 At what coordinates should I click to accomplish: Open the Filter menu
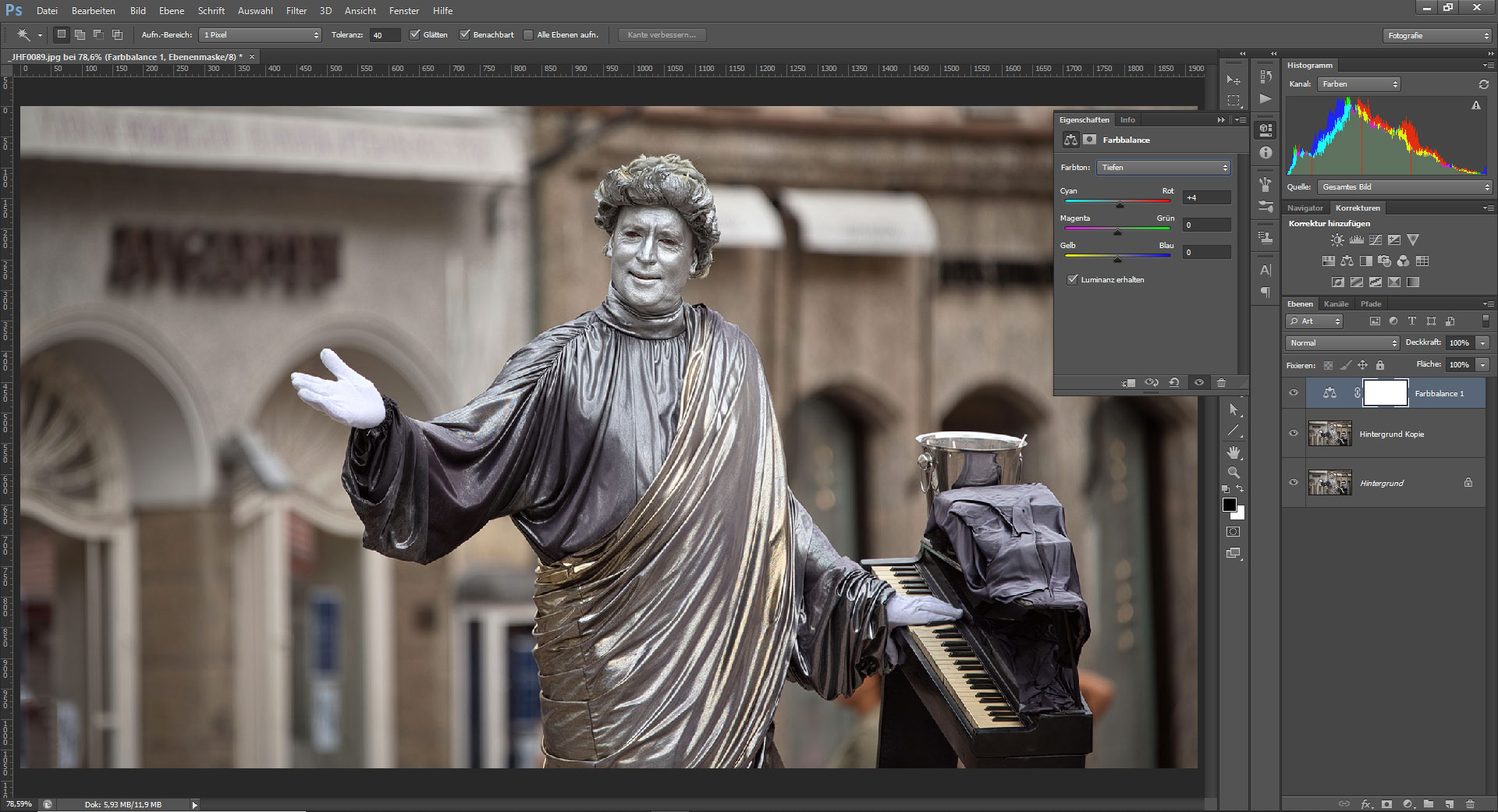[x=296, y=11]
